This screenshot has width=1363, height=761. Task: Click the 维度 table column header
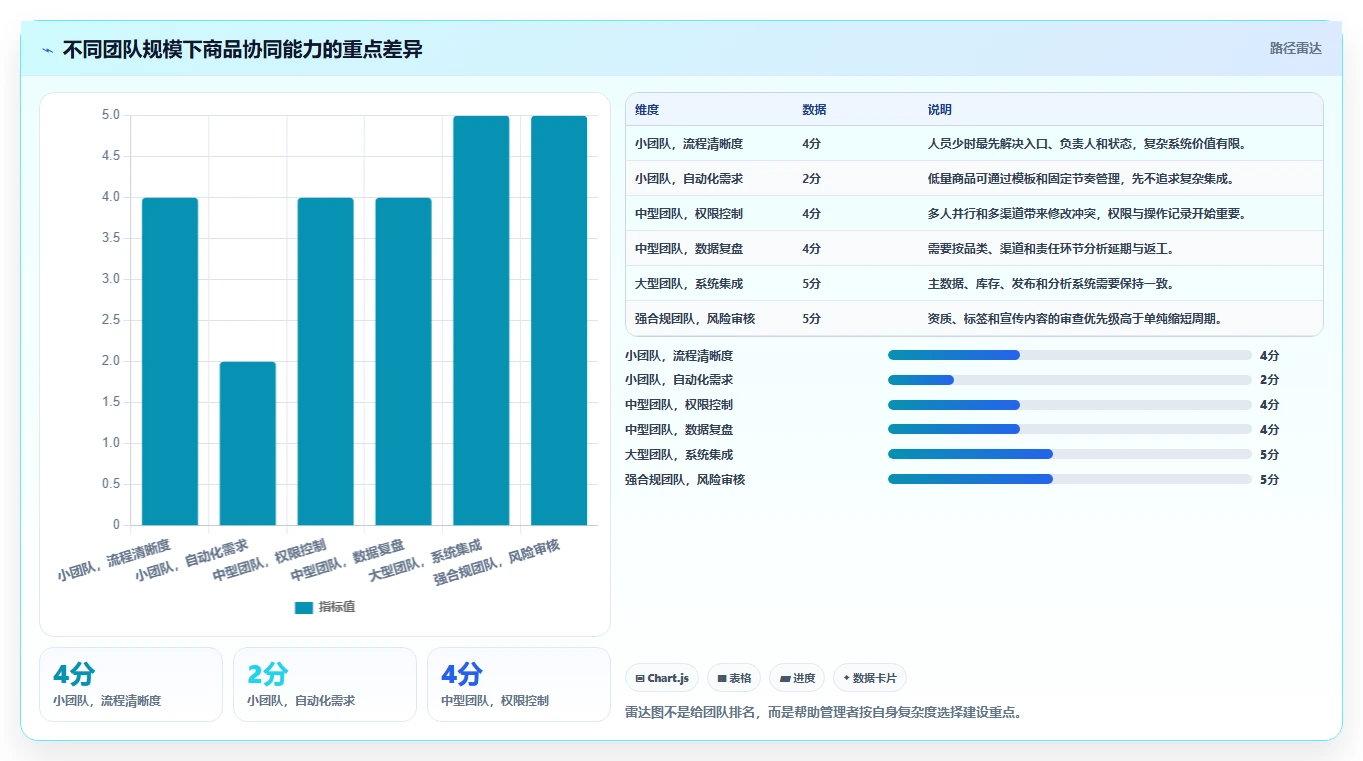pos(647,110)
